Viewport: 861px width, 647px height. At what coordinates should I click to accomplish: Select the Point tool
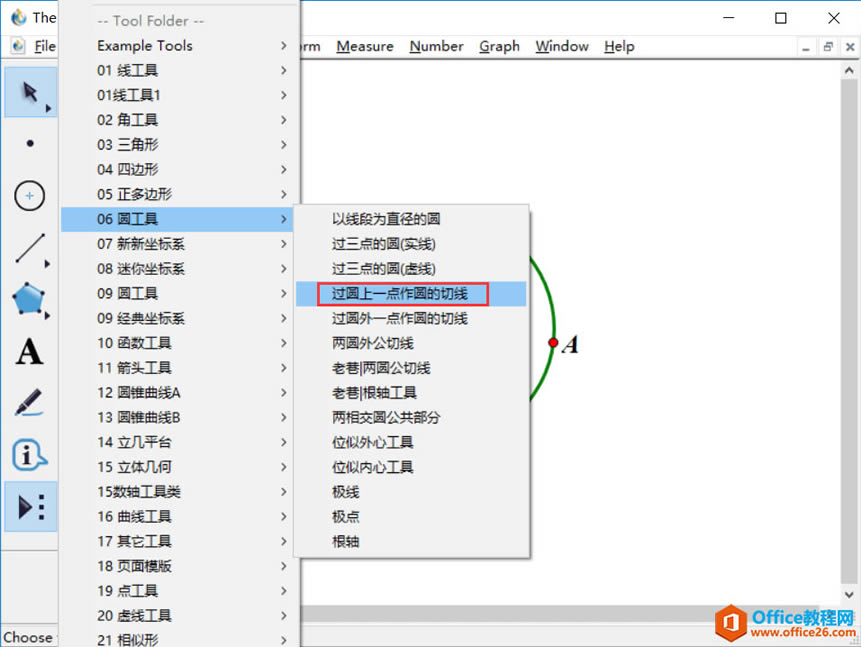[x=30, y=143]
